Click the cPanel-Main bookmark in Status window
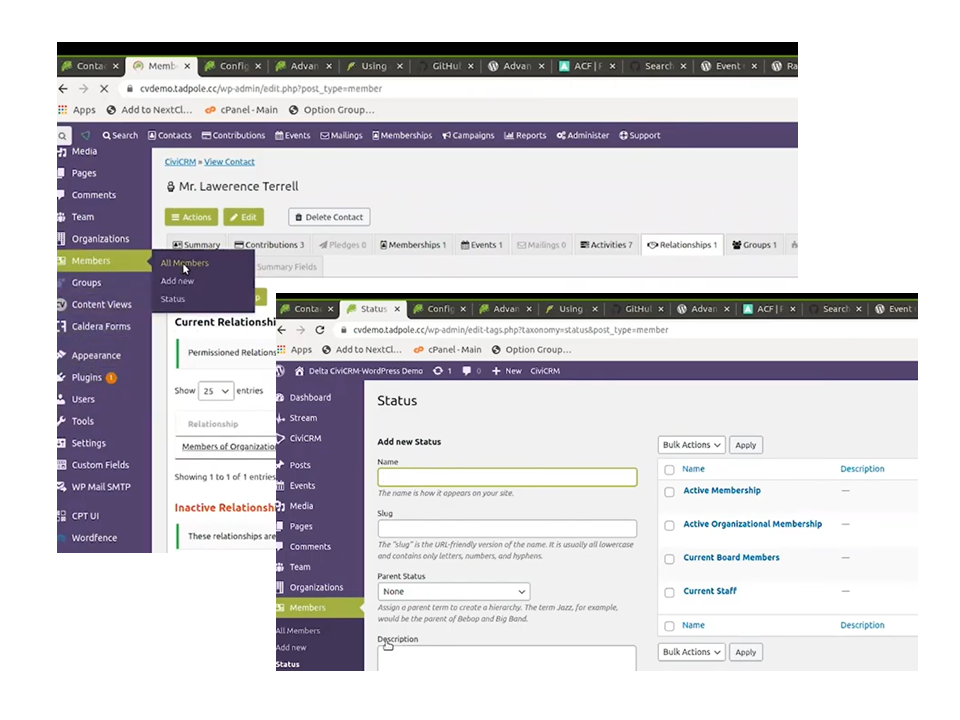Screen dimensions: 960x720 point(448,350)
